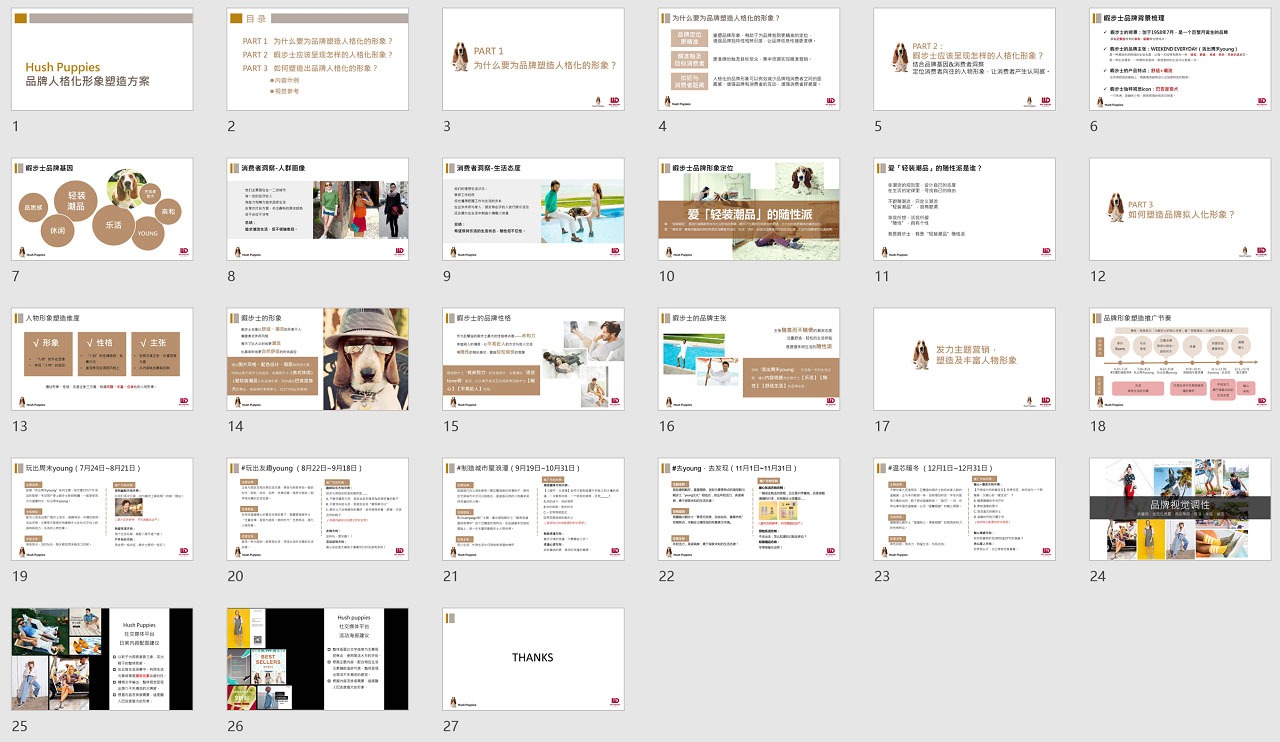Screen dimensions: 1280x742
Task: Open the 品牌形象塑造推广节奏 timeline slide
Action: pos(1181,359)
